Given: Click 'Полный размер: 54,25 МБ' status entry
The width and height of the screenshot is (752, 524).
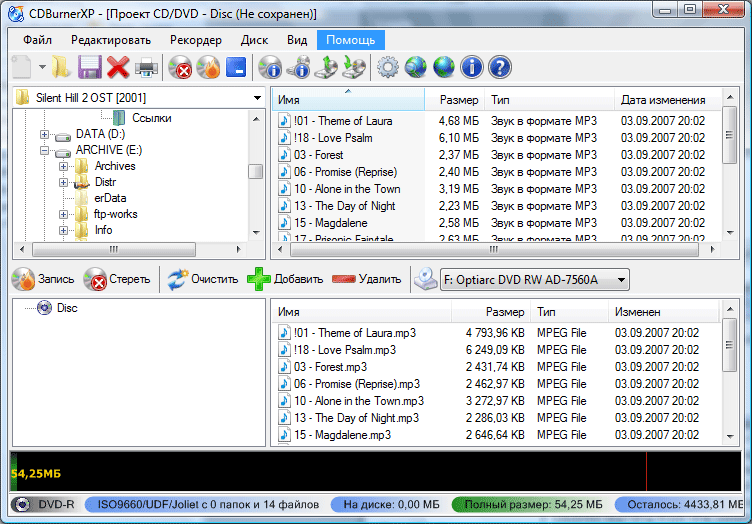Looking at the screenshot, I should click(531, 504).
